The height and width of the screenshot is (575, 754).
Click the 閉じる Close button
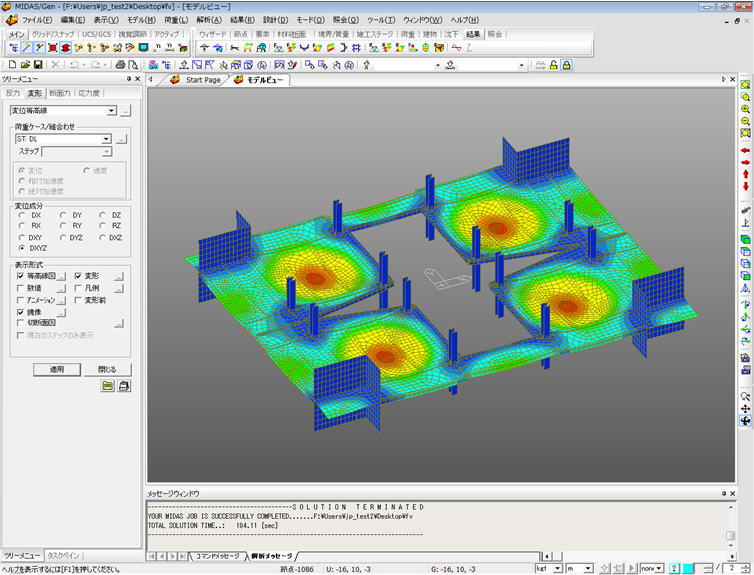pos(107,369)
